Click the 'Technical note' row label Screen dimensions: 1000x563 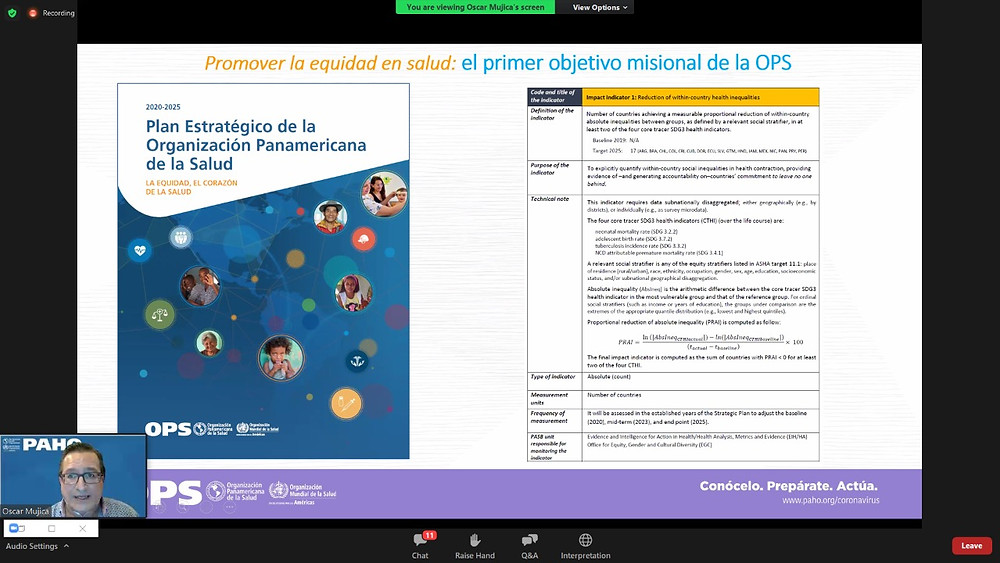pyautogui.click(x=549, y=199)
